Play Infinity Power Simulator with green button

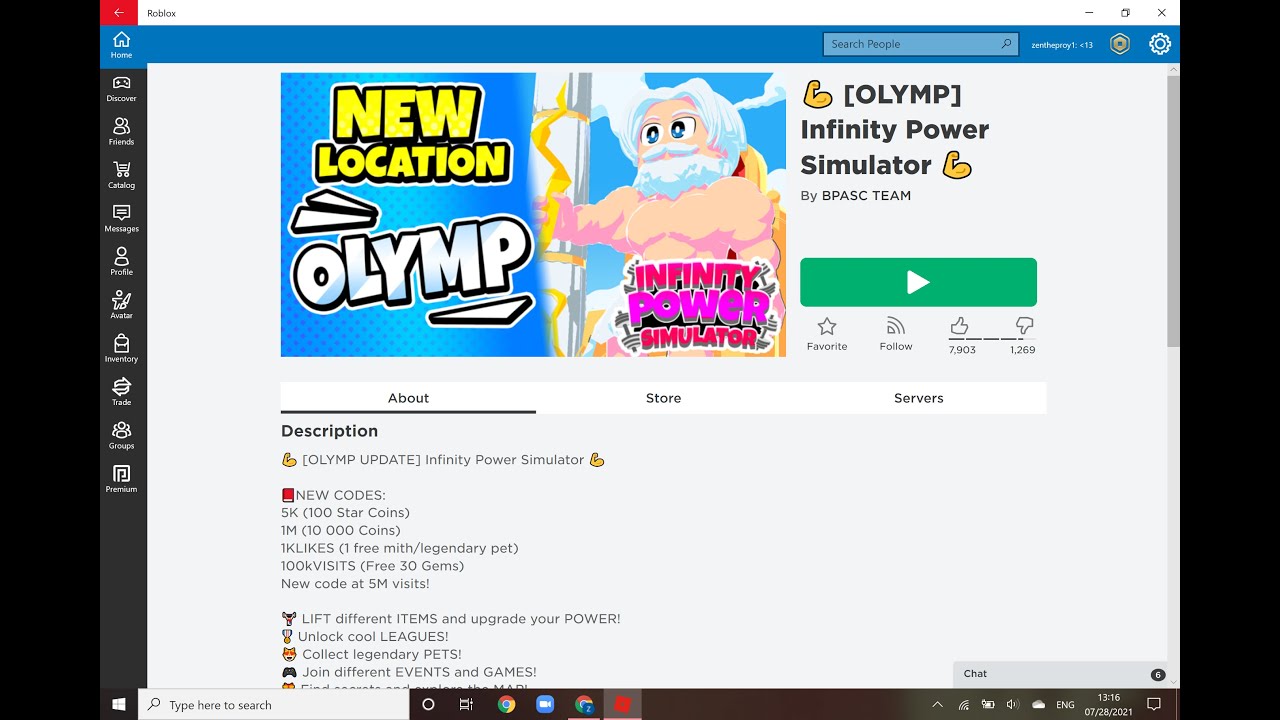[x=918, y=282]
